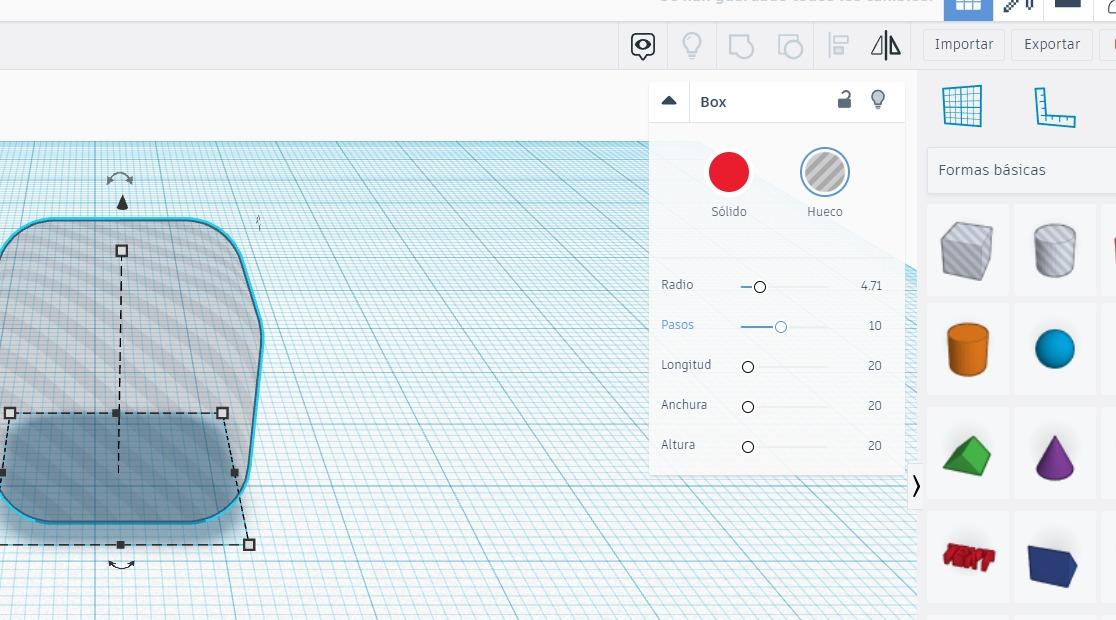
Task: Click the curved rotation arrow below the box
Action: [x=121, y=564]
